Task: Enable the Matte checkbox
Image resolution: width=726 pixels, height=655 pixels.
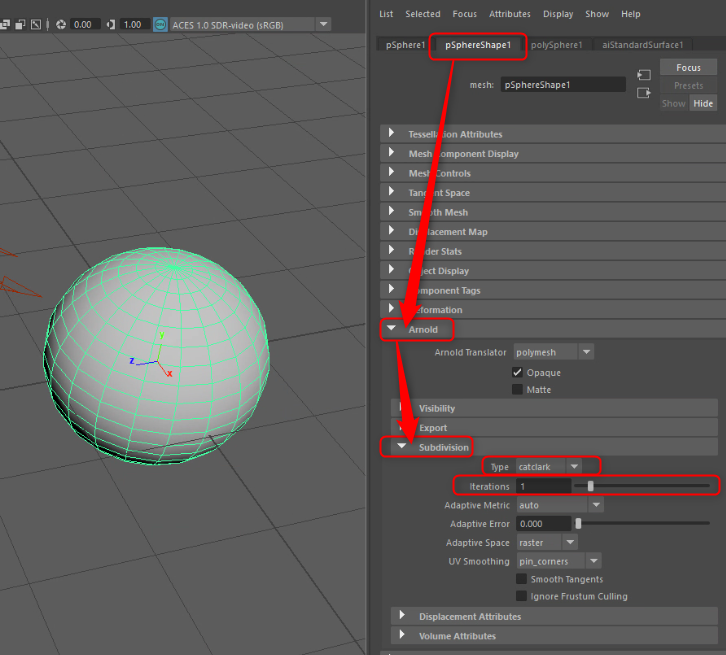Action: 517,389
